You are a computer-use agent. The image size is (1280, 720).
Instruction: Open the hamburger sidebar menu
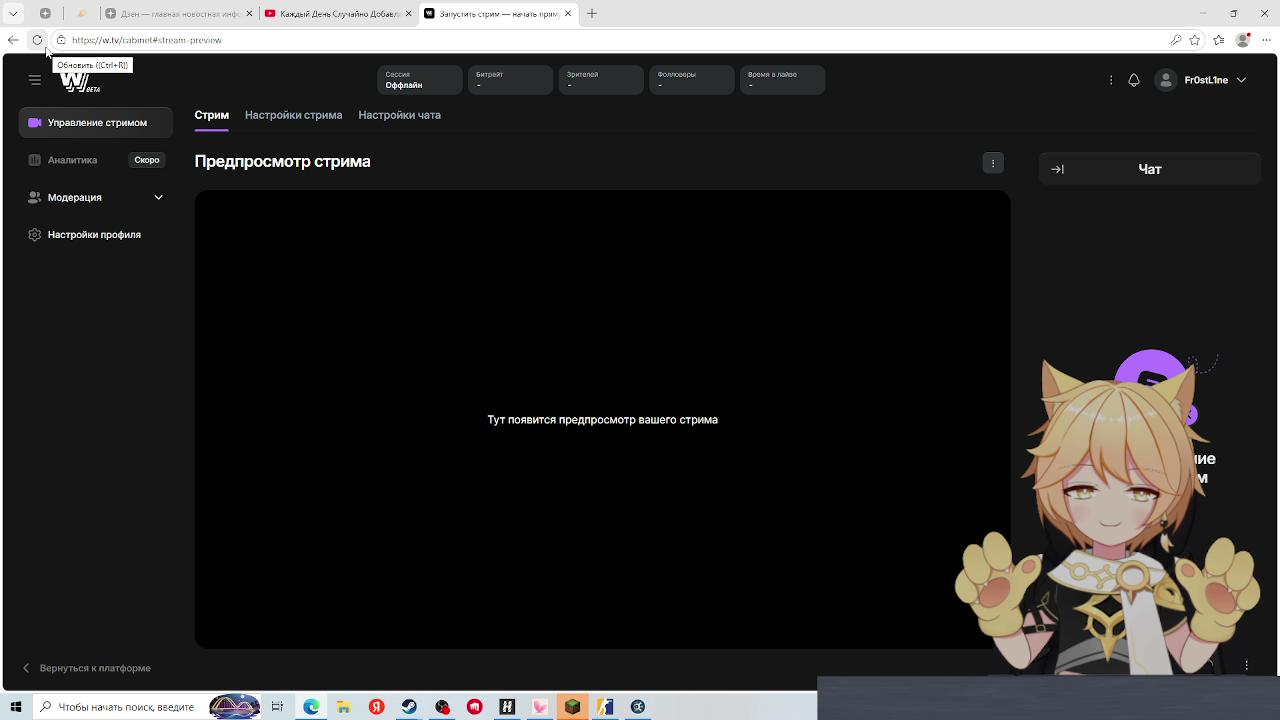pos(35,80)
